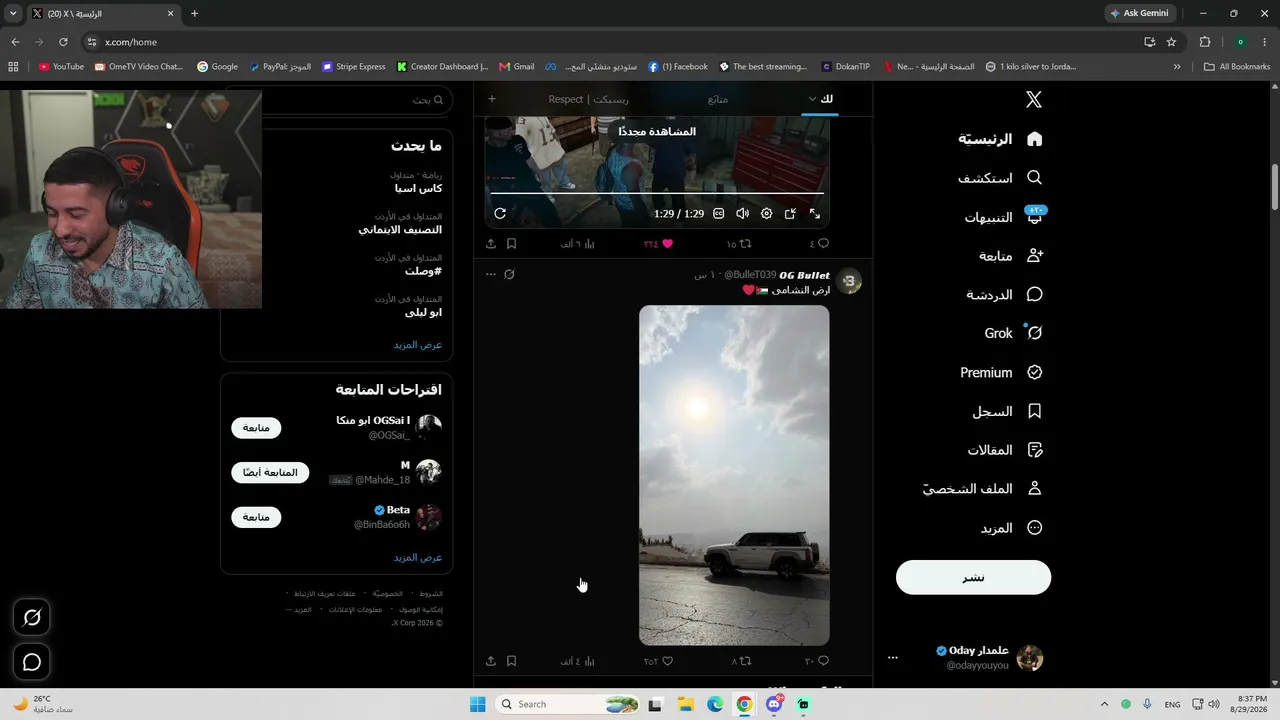Add a new timeline tab with plus
Screen dimensions: 1280x720
coord(491,99)
